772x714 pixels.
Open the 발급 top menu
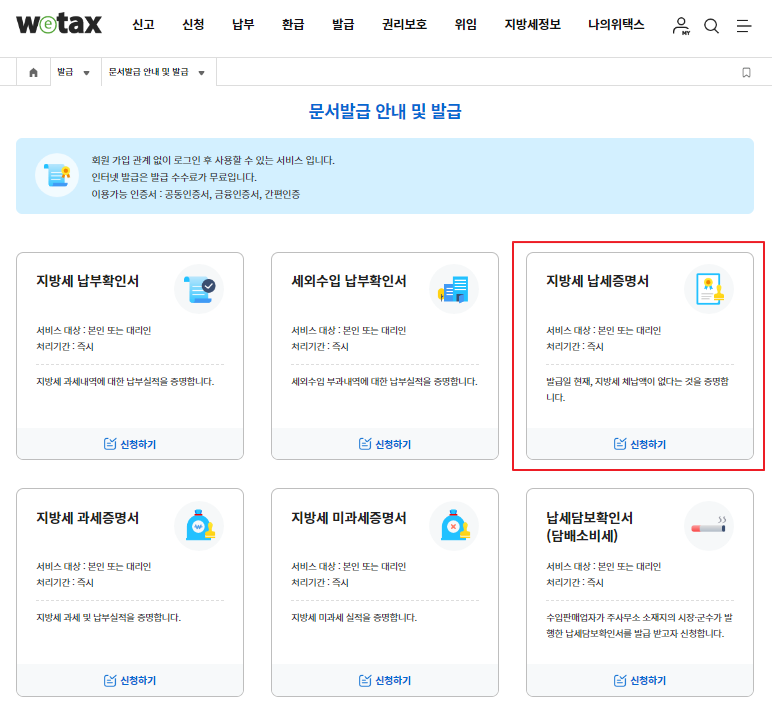tap(343, 24)
